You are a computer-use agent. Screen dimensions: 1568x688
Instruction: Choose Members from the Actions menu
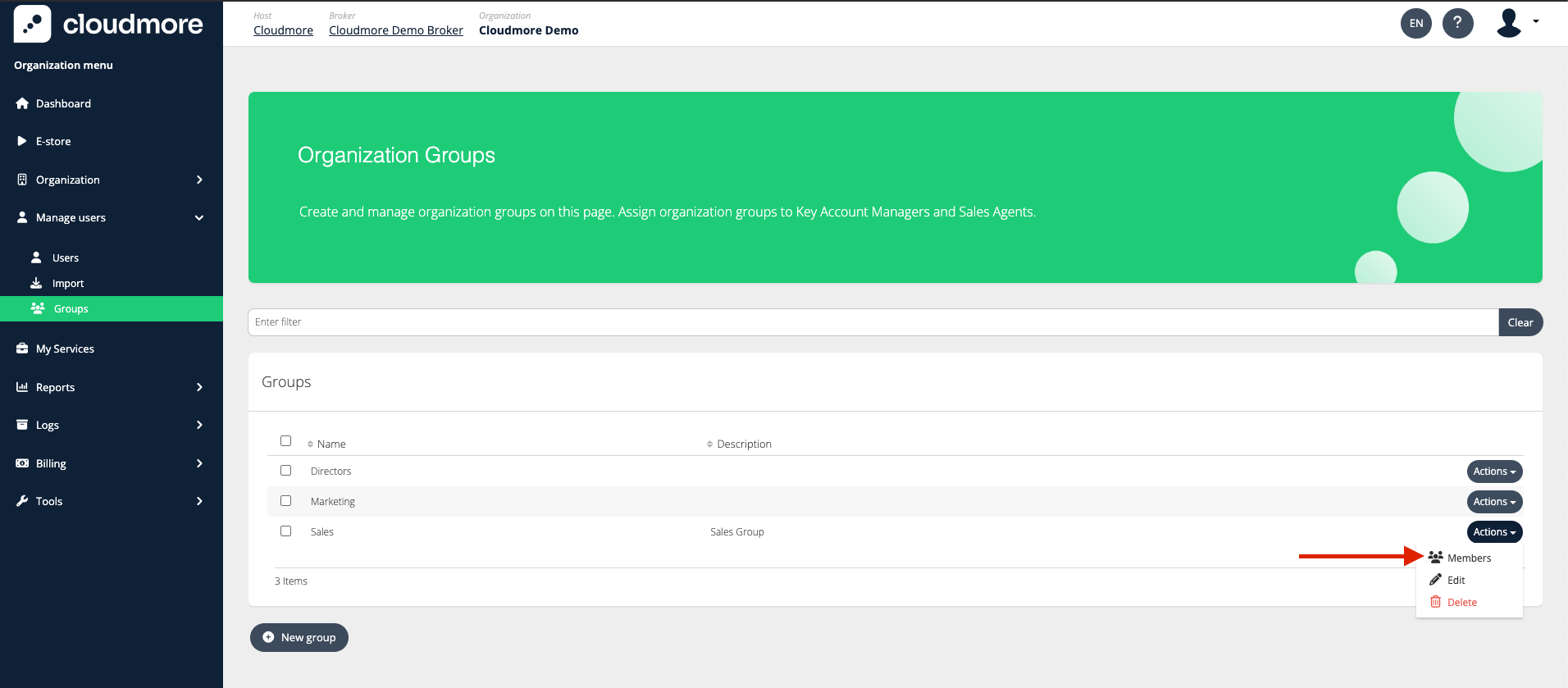(1468, 558)
